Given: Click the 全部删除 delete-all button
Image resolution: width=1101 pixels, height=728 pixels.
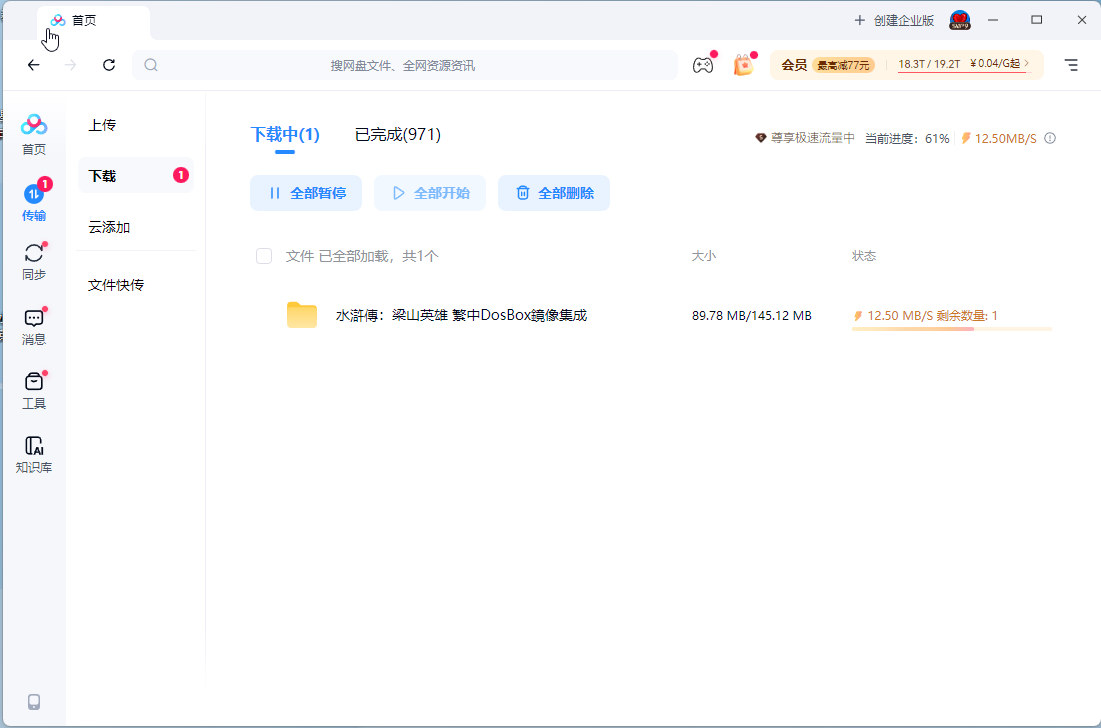Looking at the screenshot, I should tap(553, 193).
